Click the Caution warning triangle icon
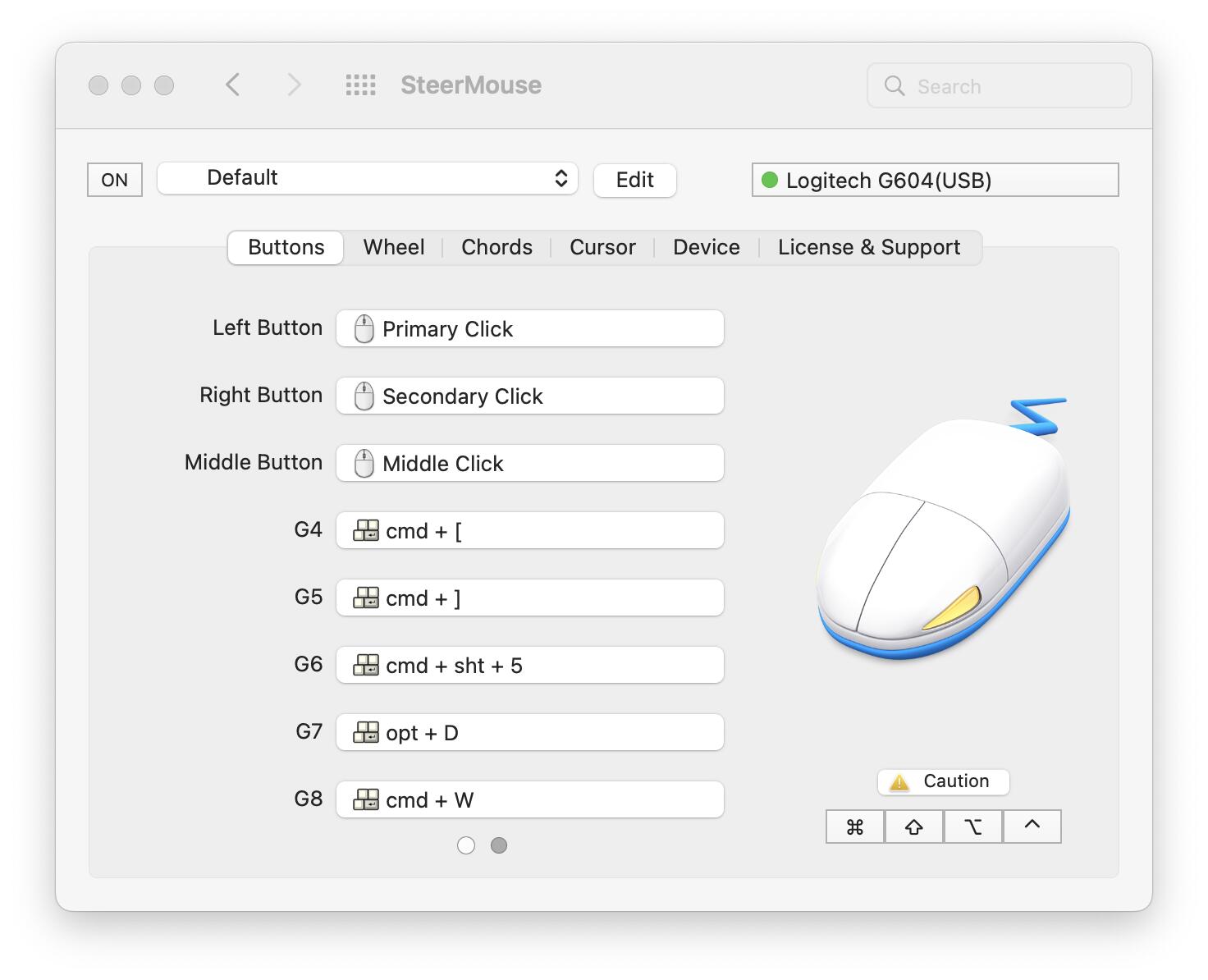The width and height of the screenshot is (1208, 980). [x=899, y=782]
